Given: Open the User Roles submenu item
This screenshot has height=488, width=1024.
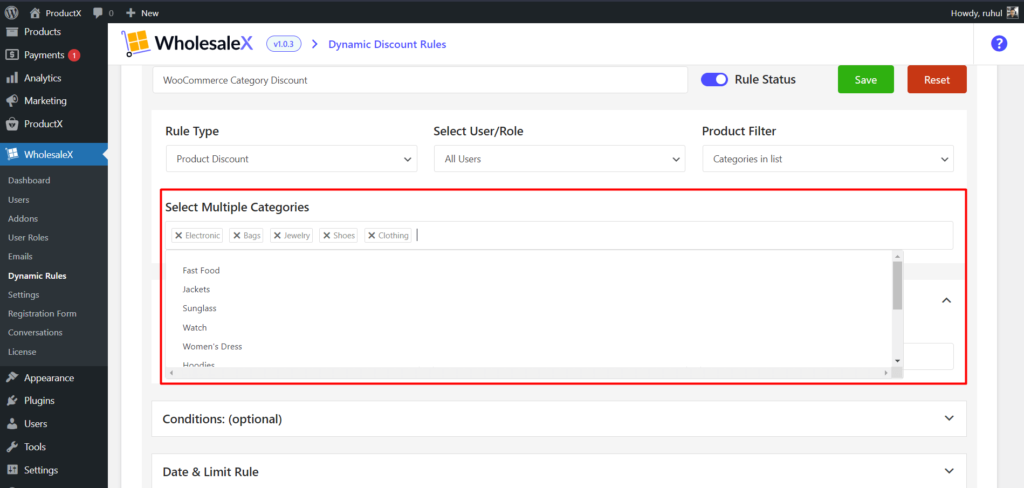Looking at the screenshot, I should (x=28, y=237).
